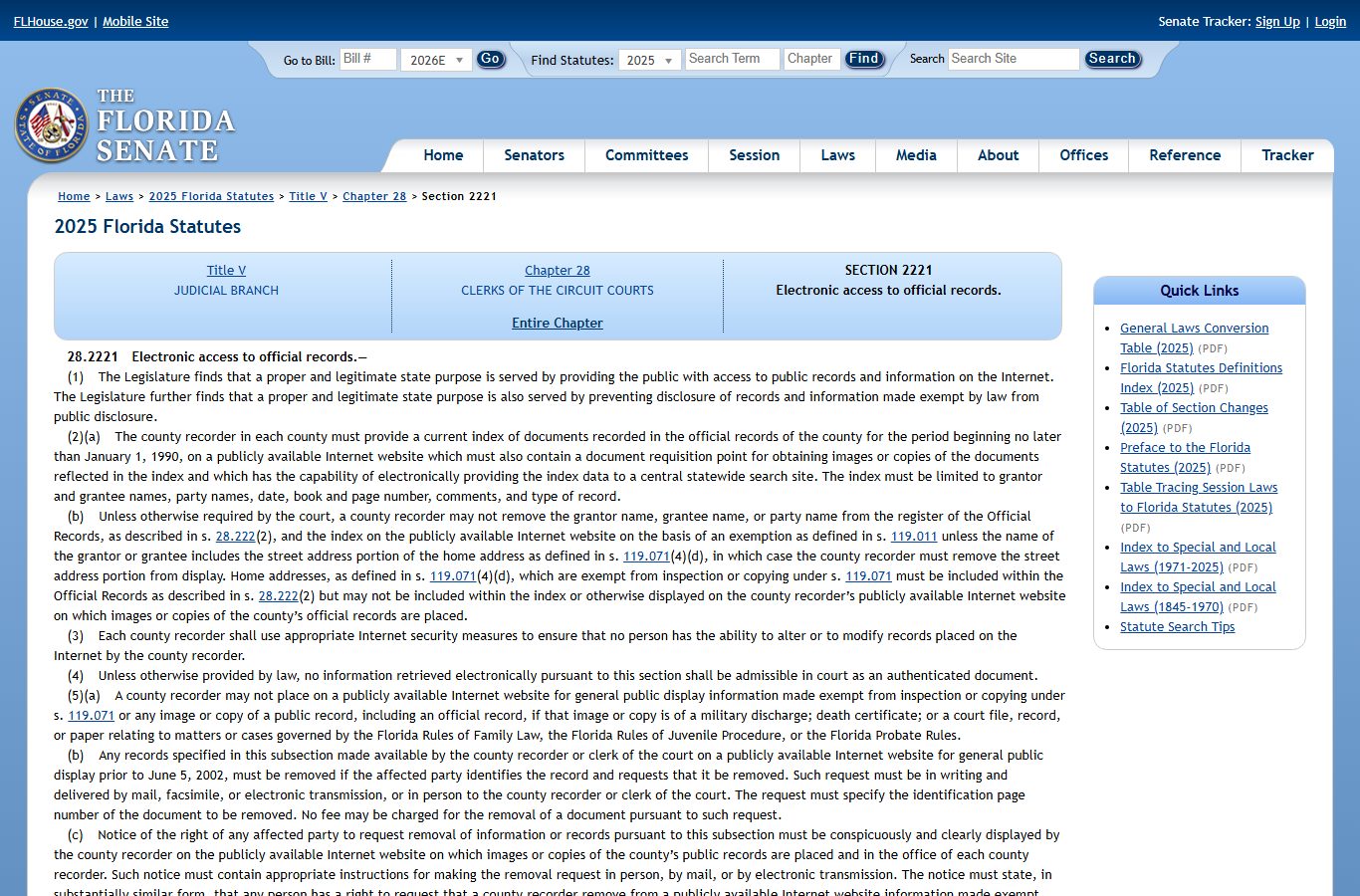Viewport: 1360px width, 896px height.
Task: Click Senate Tracker Sign Up link
Action: point(1277,21)
